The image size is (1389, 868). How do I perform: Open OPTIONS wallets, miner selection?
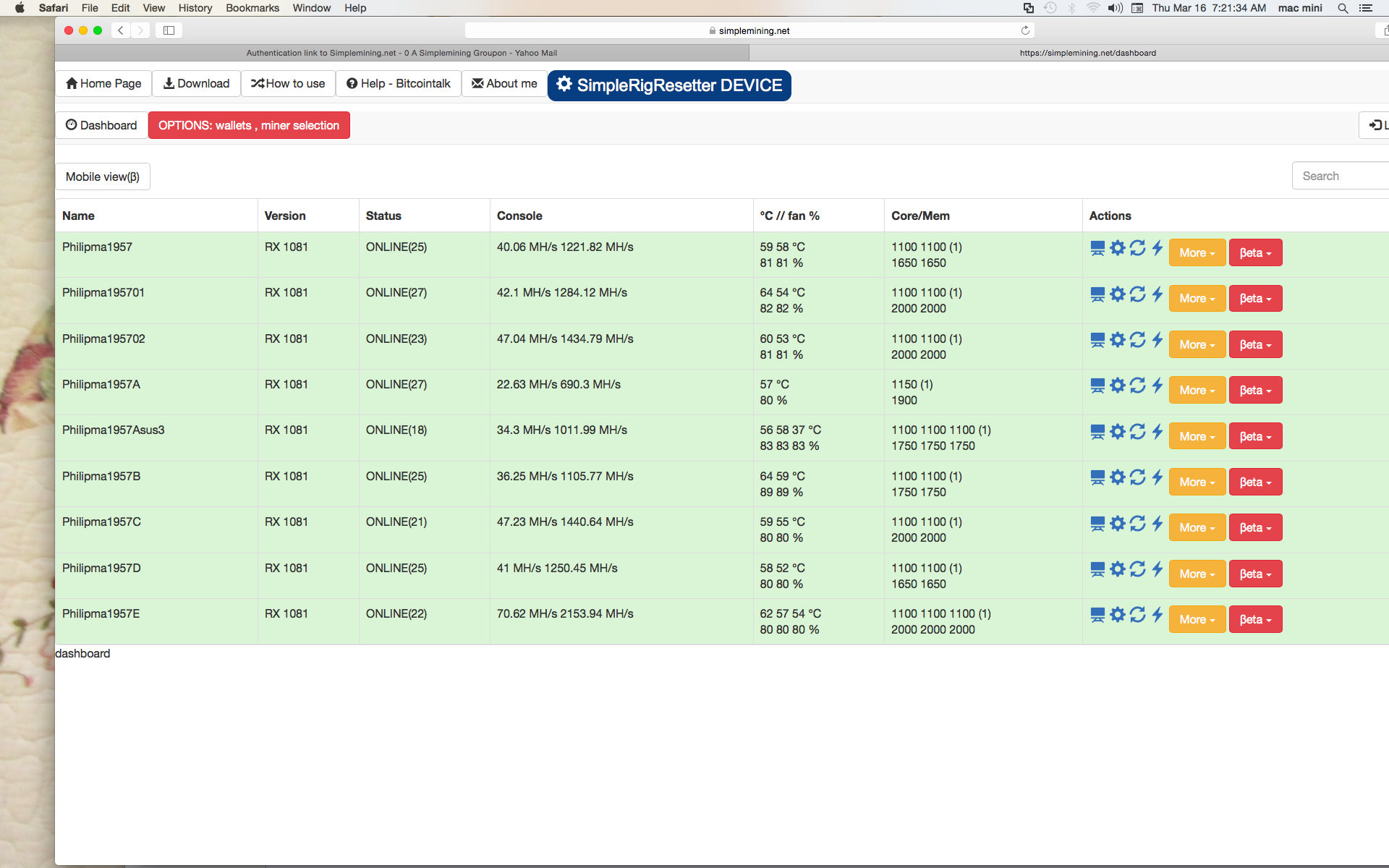coord(249,125)
